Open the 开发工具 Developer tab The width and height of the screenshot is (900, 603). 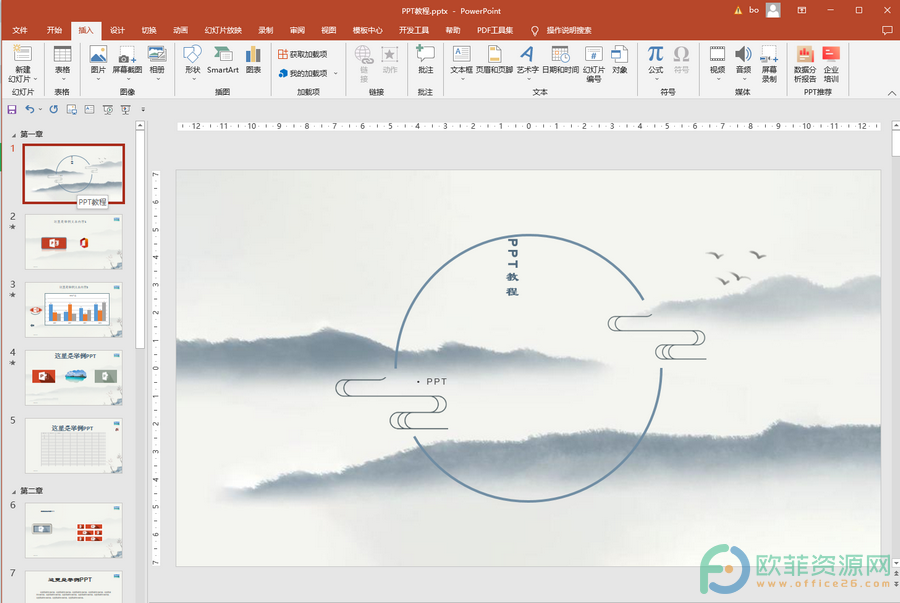[x=414, y=30]
